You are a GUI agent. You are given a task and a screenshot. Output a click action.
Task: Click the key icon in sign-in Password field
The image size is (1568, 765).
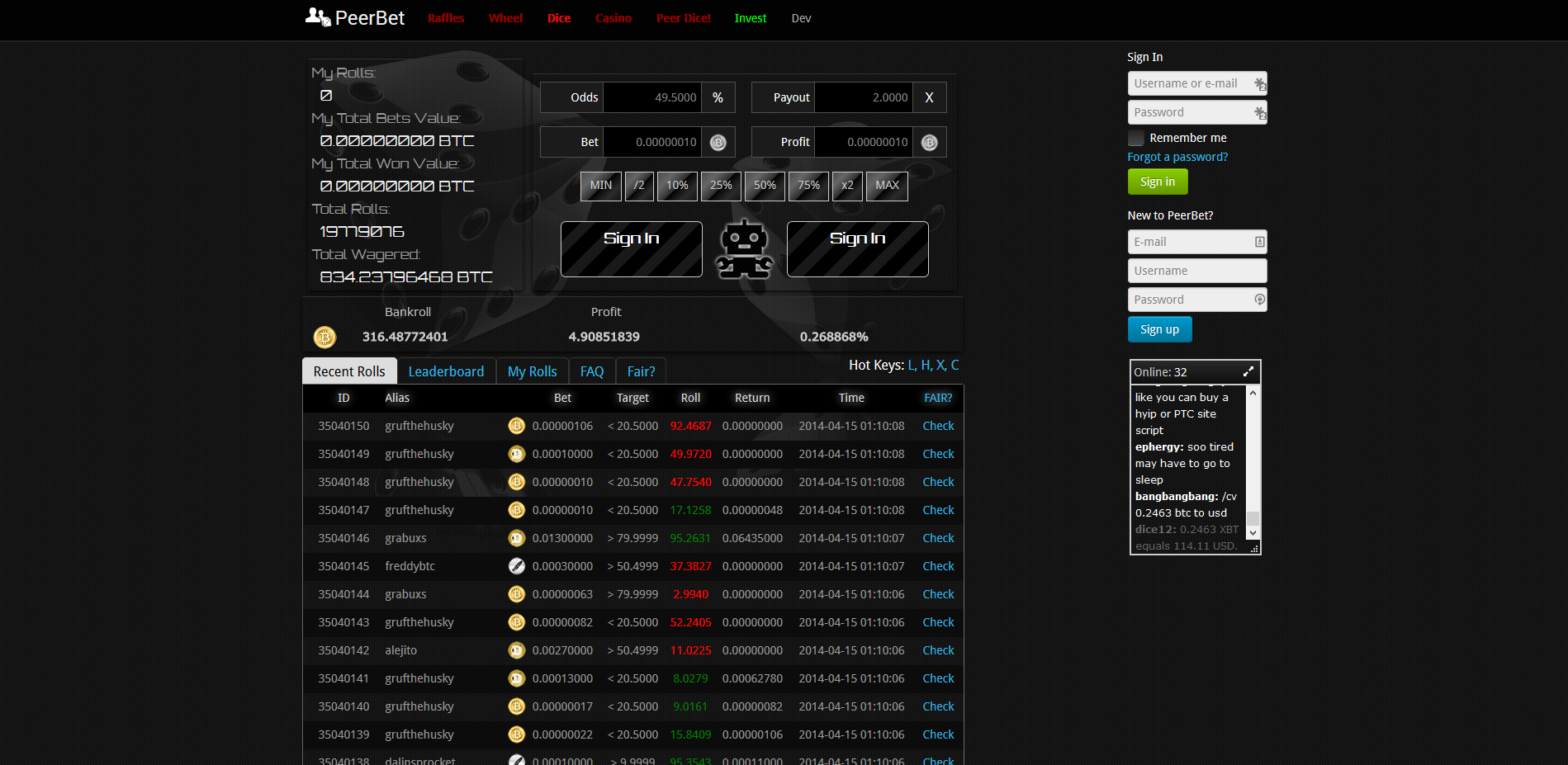pos(1260,112)
